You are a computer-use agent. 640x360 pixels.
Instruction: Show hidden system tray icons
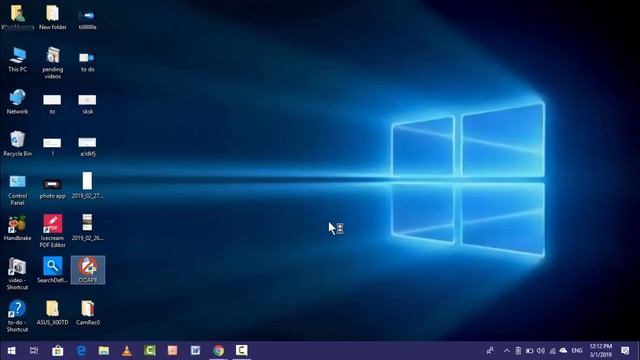click(507, 351)
